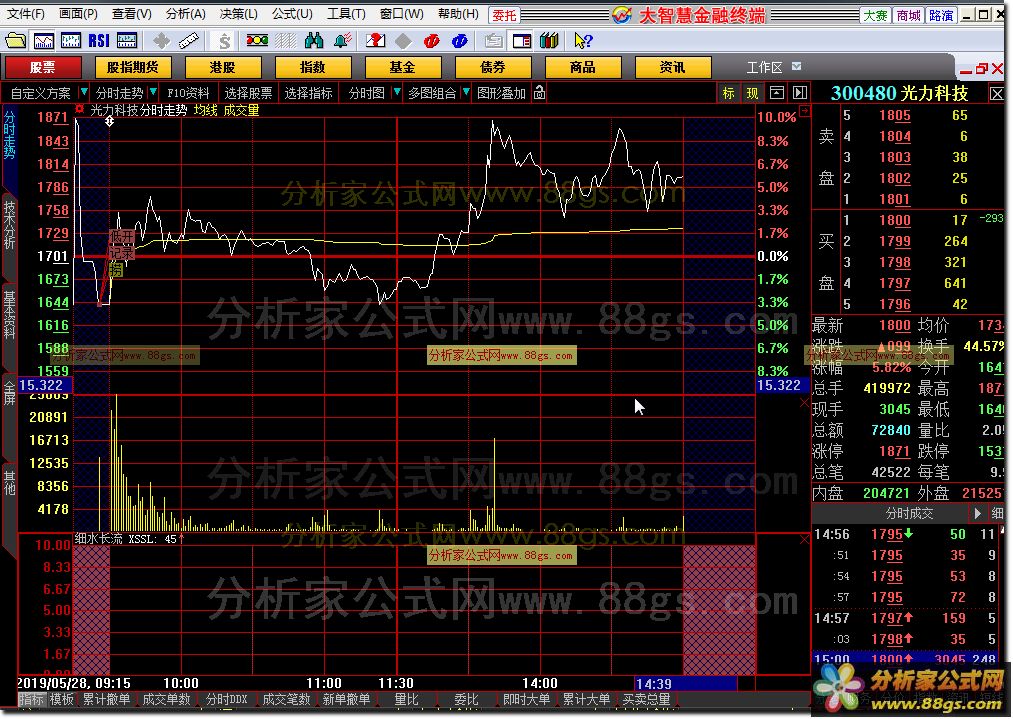This screenshot has height=719, width=1013.
Task: Click the blue circular toolbar icon
Action: coord(459,41)
